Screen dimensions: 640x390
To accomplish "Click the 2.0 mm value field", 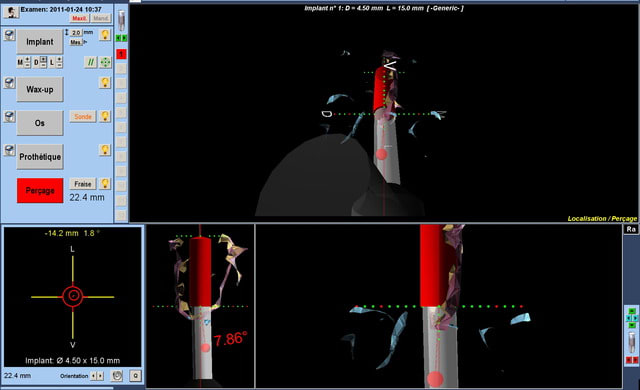I will 76,33.
